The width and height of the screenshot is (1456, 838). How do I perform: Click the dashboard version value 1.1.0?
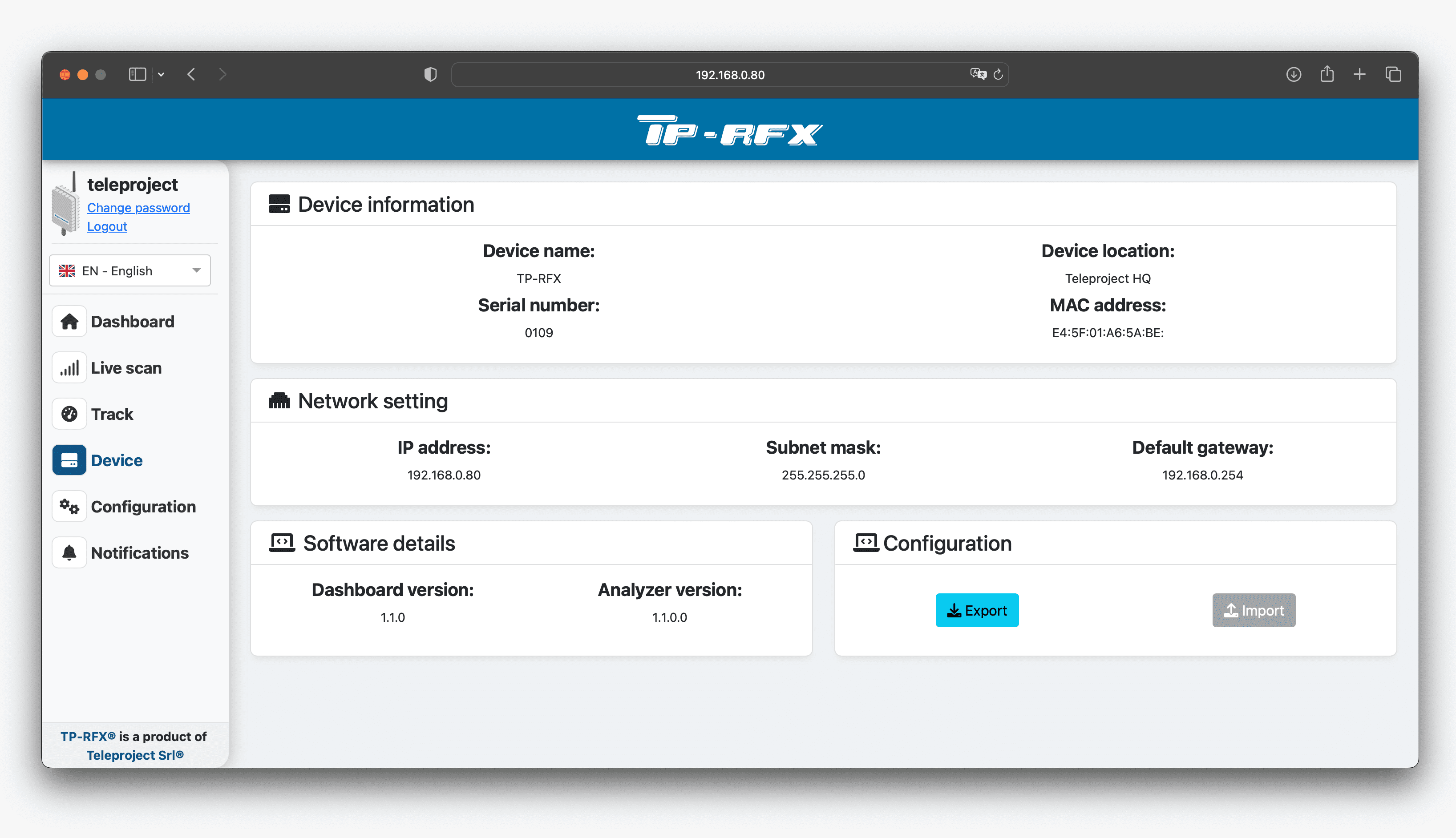tap(392, 617)
